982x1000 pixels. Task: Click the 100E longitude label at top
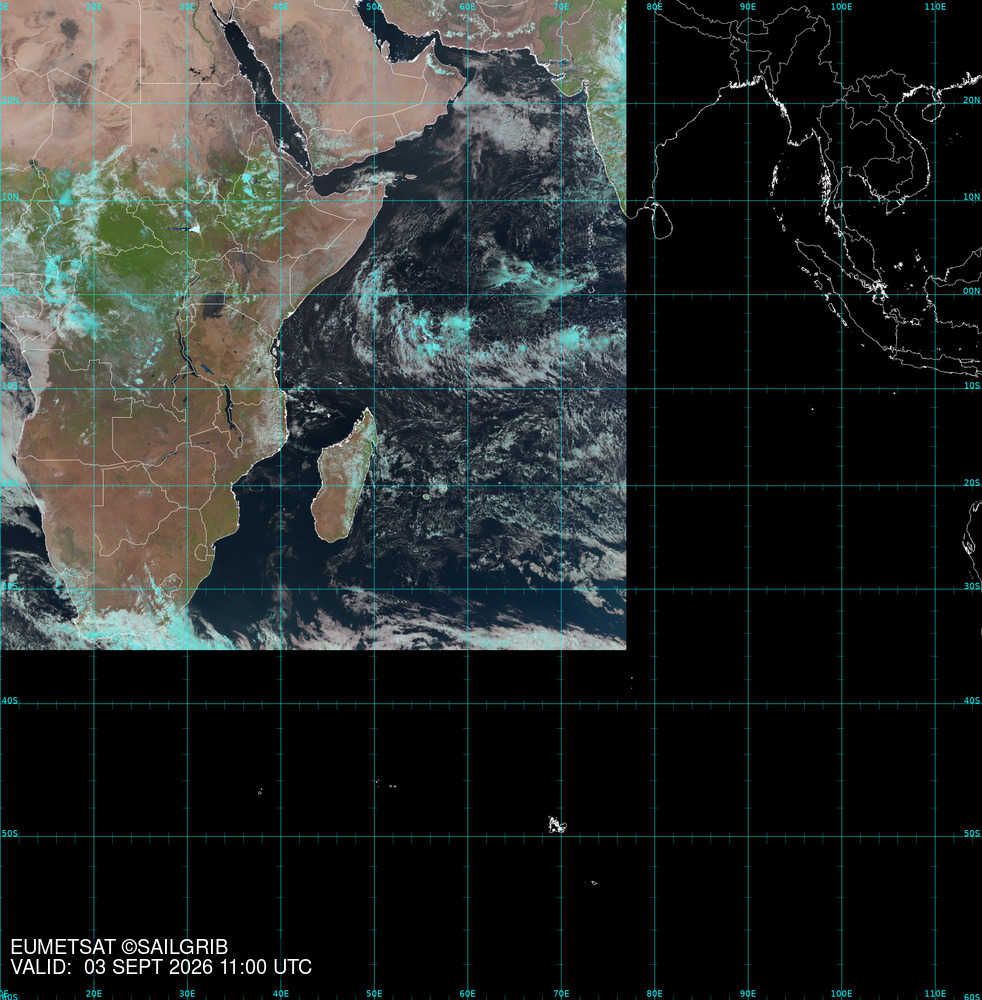pyautogui.click(x=841, y=6)
